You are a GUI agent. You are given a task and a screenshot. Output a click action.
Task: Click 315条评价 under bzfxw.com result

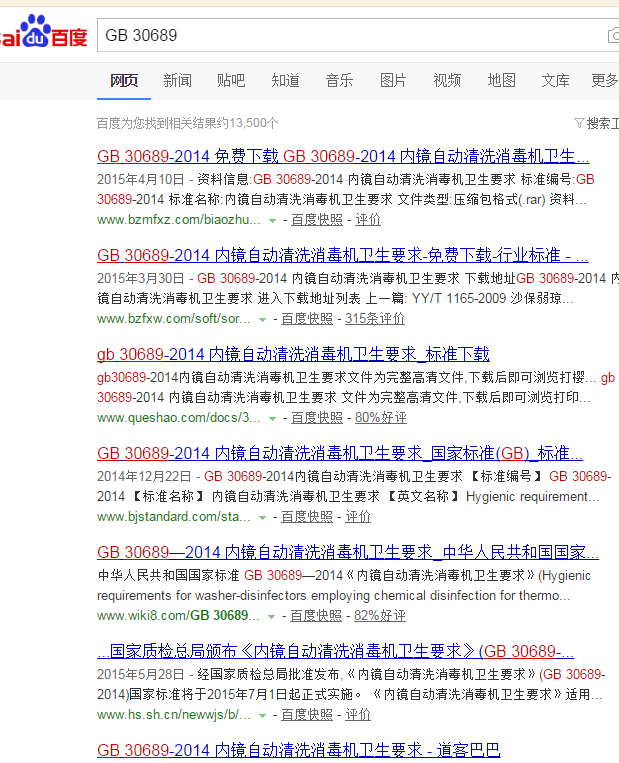click(x=375, y=319)
